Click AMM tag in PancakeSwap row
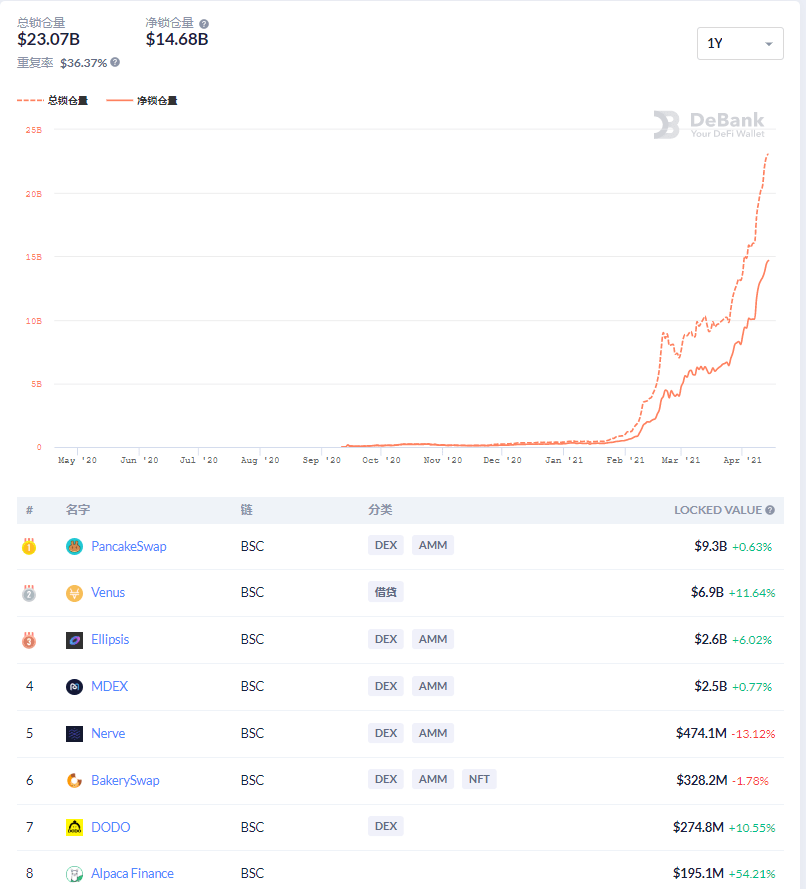Image resolution: width=806 pixels, height=889 pixels. [433, 545]
